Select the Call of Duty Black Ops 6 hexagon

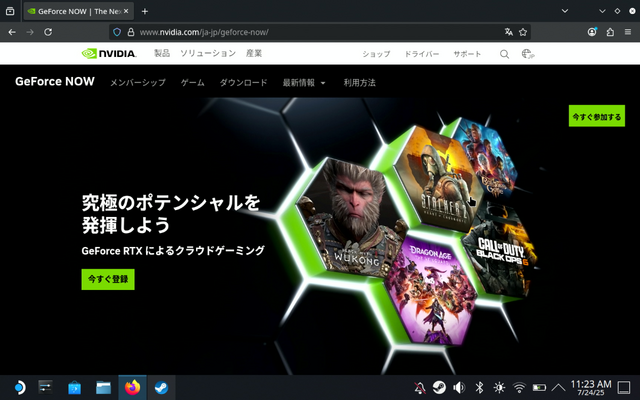(501, 251)
